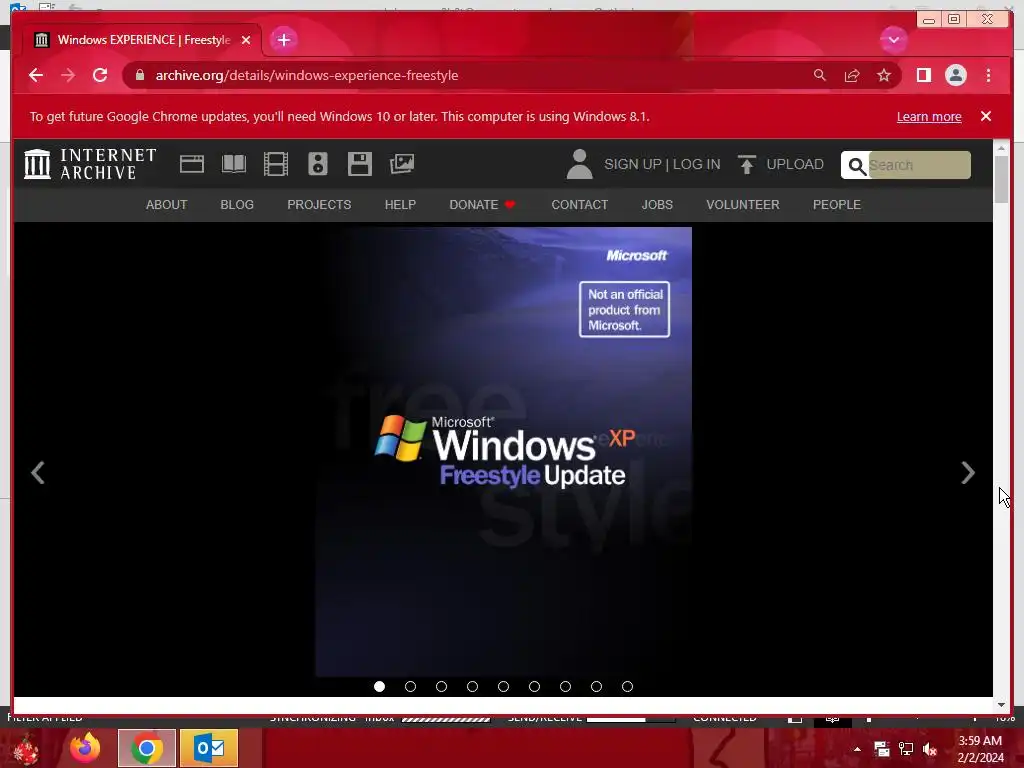Share this page icon in address bar
1024x768 pixels.
coord(852,75)
